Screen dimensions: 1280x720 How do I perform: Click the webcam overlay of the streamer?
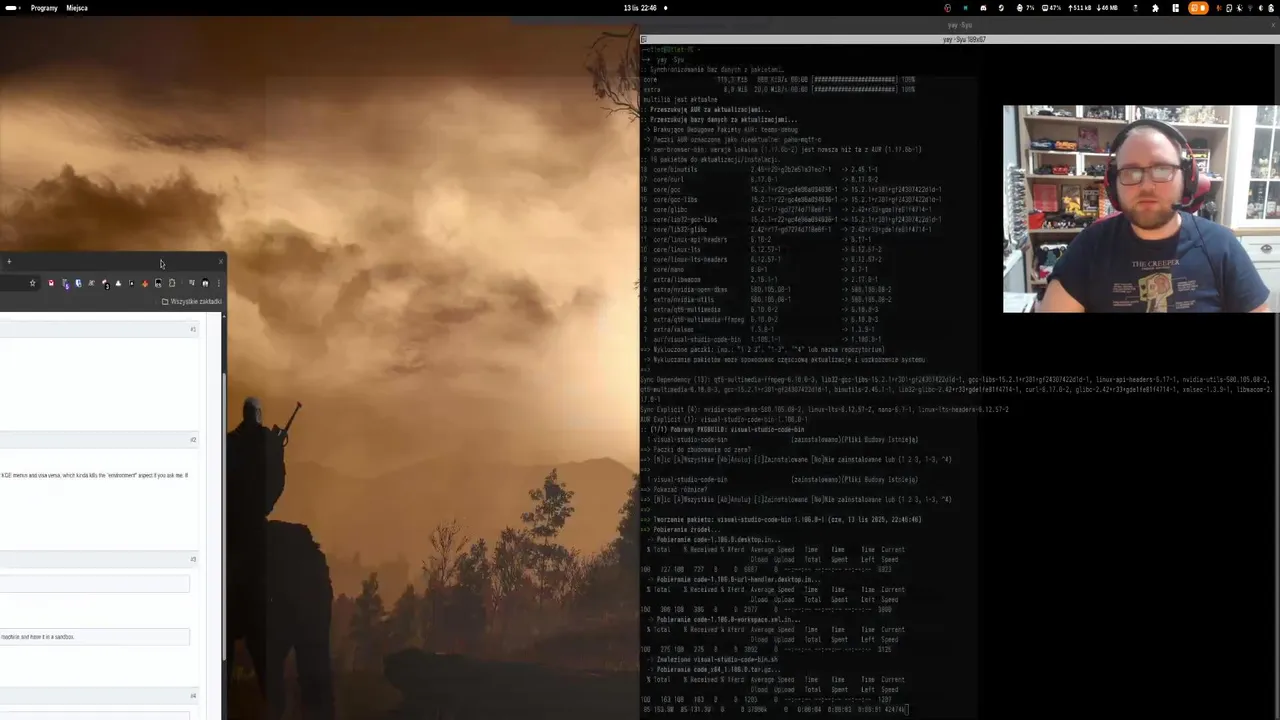click(1141, 209)
